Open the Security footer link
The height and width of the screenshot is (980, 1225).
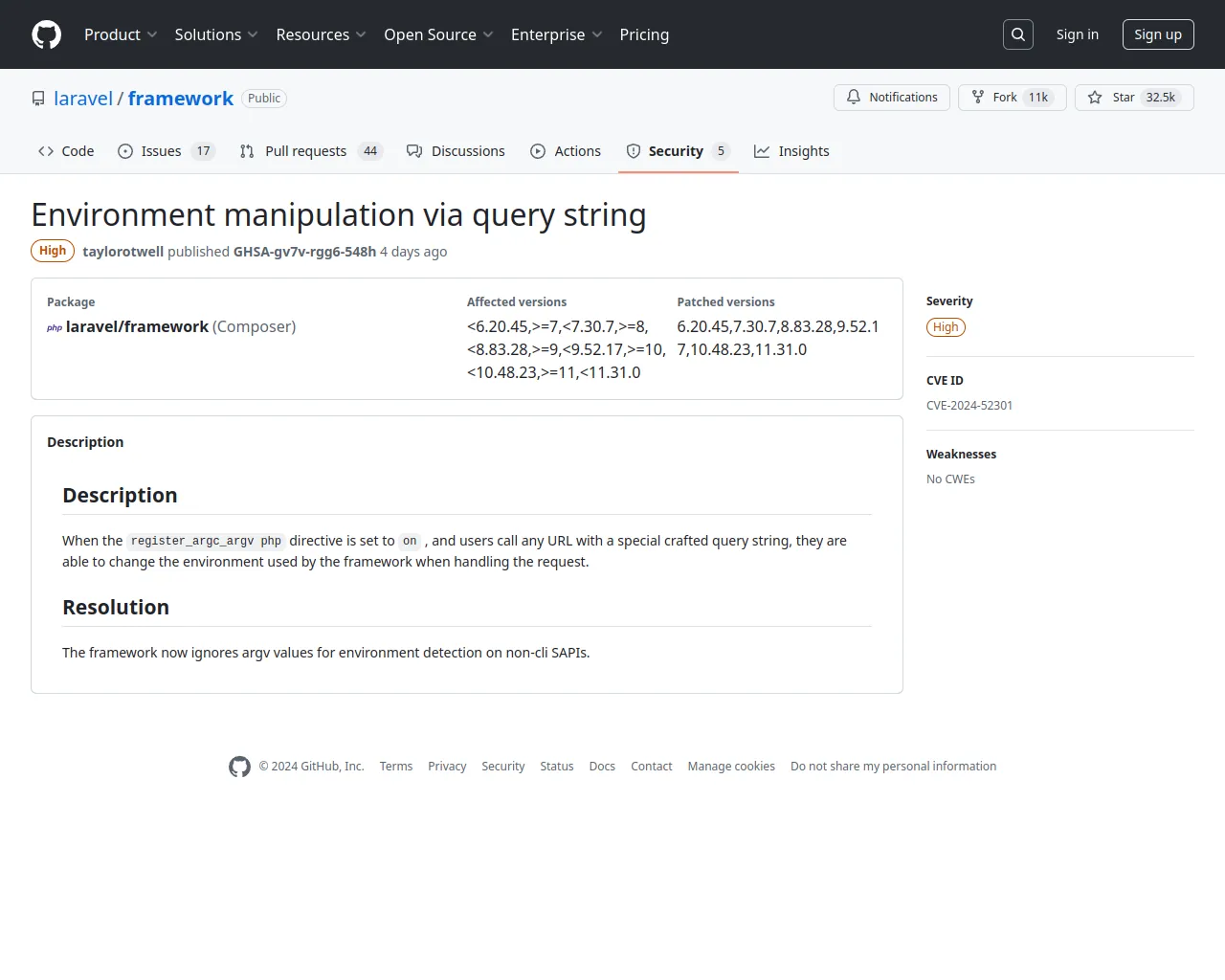tap(503, 767)
